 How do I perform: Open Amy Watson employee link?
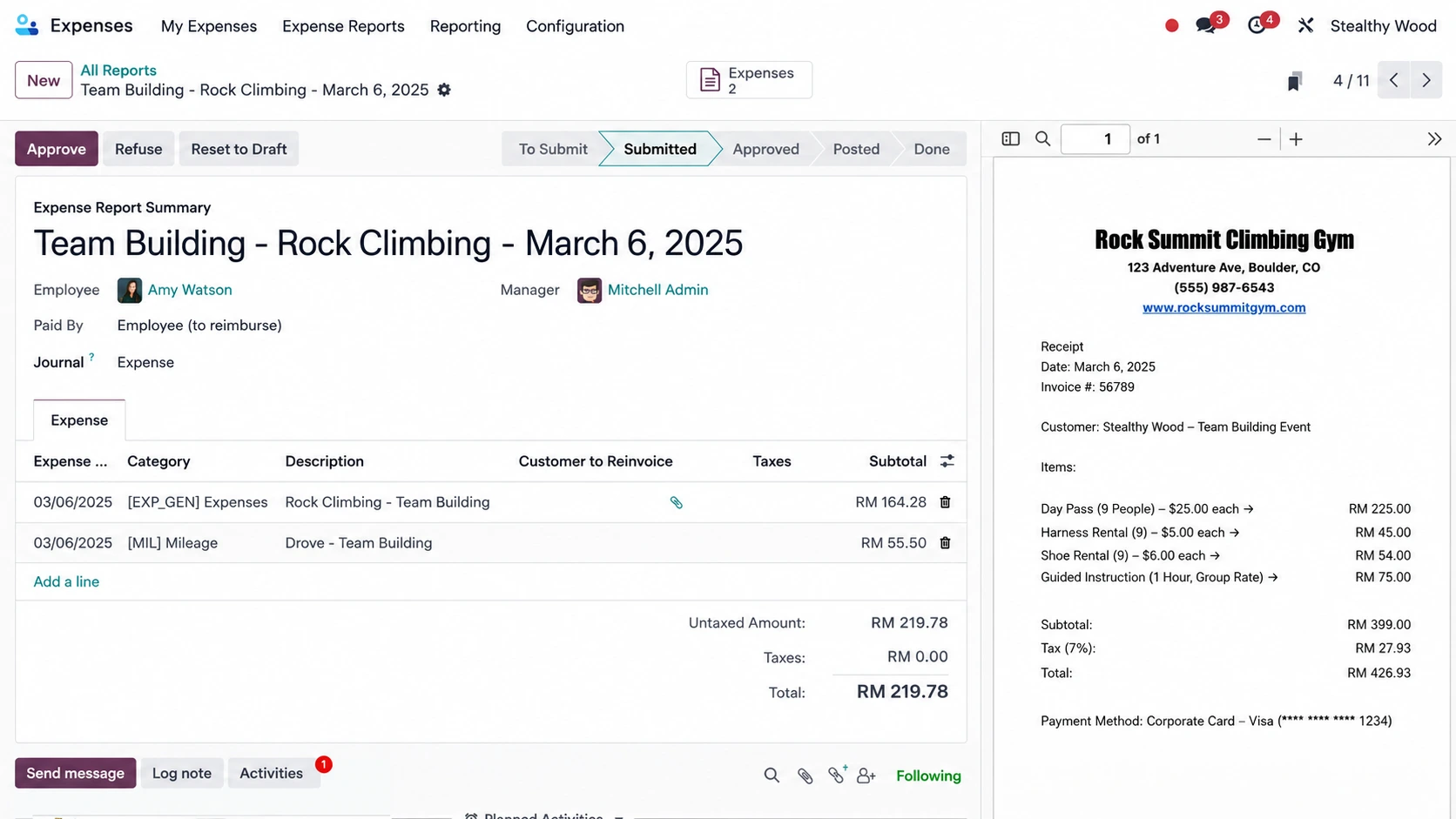pyautogui.click(x=190, y=290)
